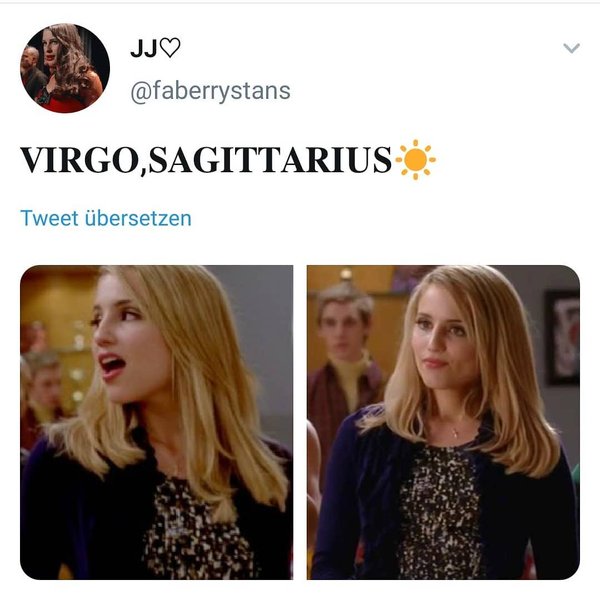Viewport: 600px width, 600px height.
Task: Click the Tweet übersetzen link
Action: point(106,218)
